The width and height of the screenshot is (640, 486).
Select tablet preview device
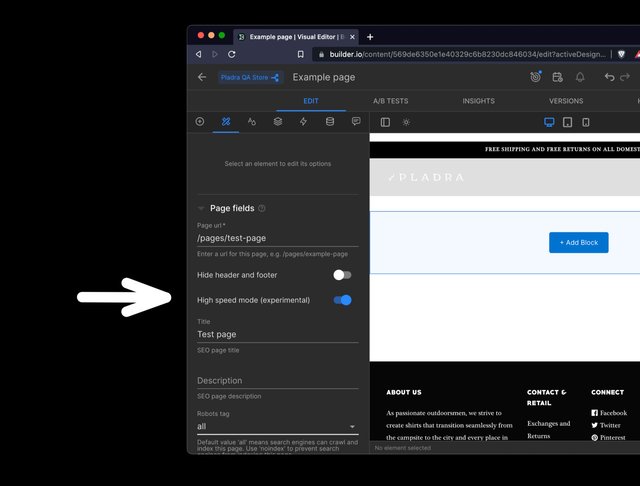click(x=567, y=122)
